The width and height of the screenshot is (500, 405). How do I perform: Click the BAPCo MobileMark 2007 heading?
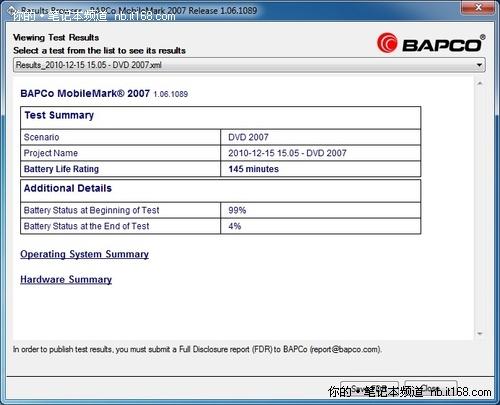pyautogui.click(x=85, y=94)
